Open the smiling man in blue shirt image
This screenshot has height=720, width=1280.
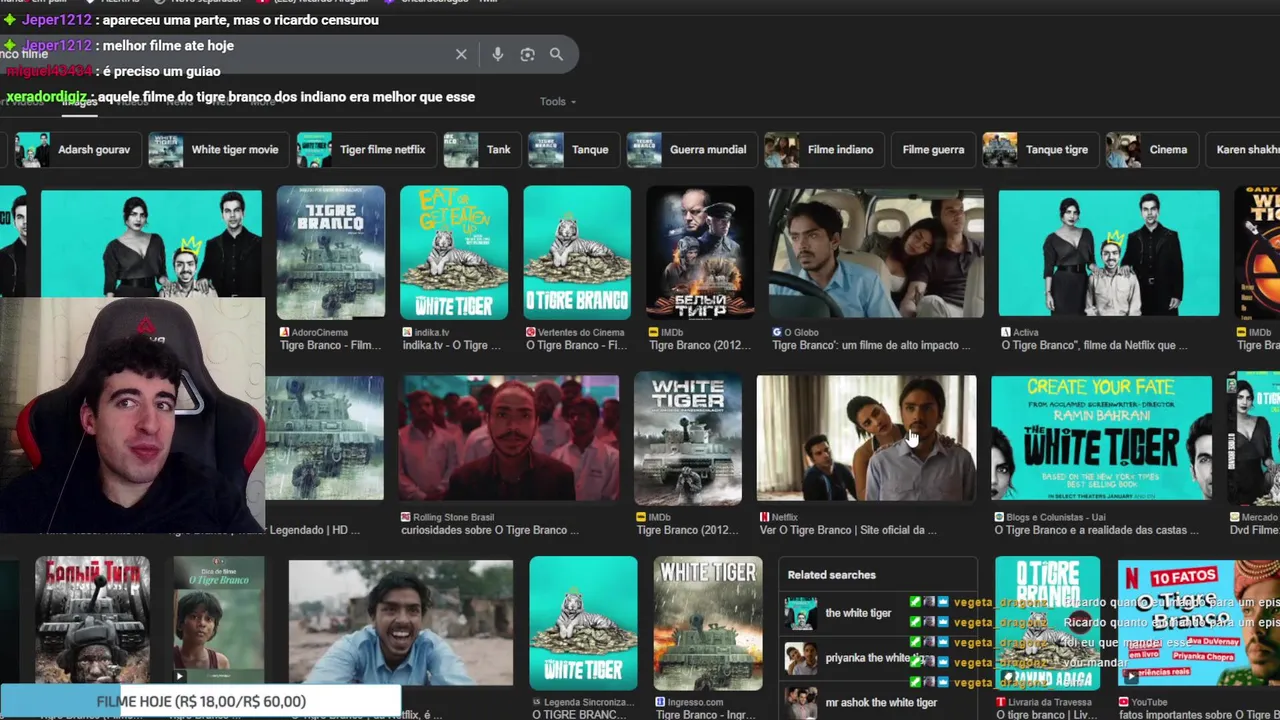[401, 622]
